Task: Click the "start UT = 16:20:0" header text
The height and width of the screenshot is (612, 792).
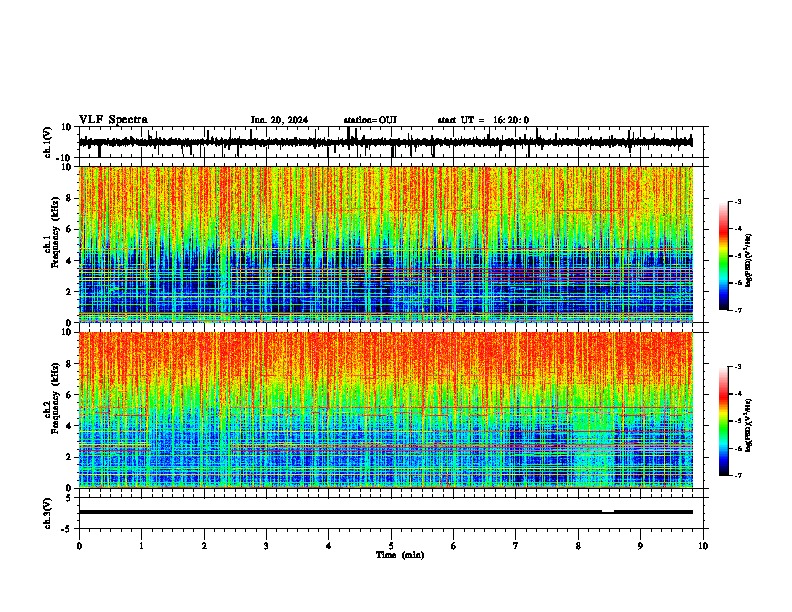Action: (x=483, y=120)
